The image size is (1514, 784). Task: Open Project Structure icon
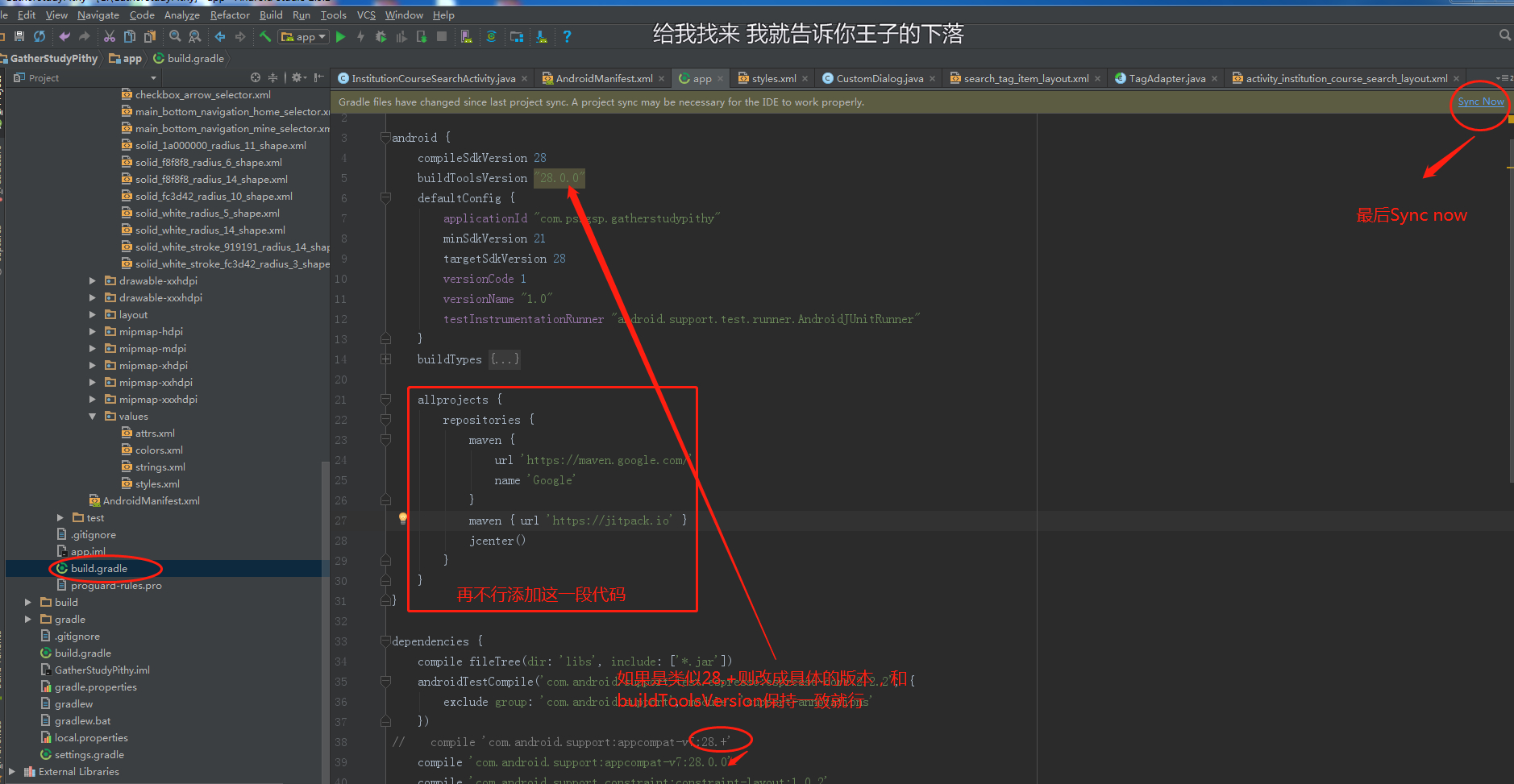point(517,36)
